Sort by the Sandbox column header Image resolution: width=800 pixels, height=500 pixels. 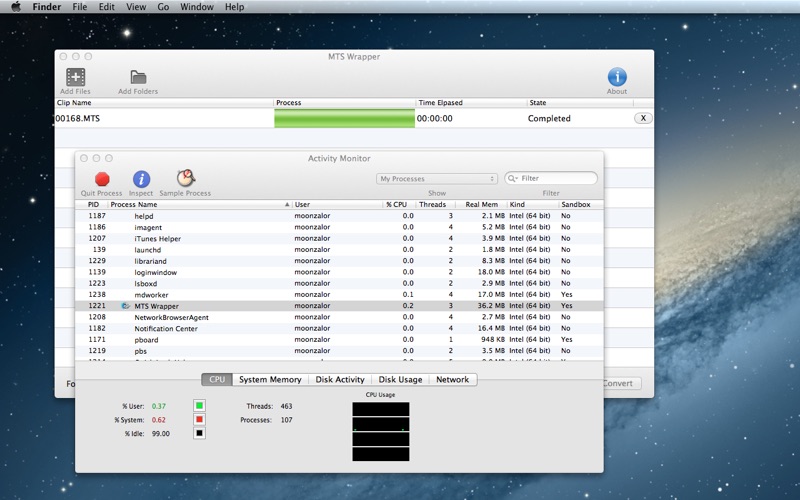coord(581,205)
